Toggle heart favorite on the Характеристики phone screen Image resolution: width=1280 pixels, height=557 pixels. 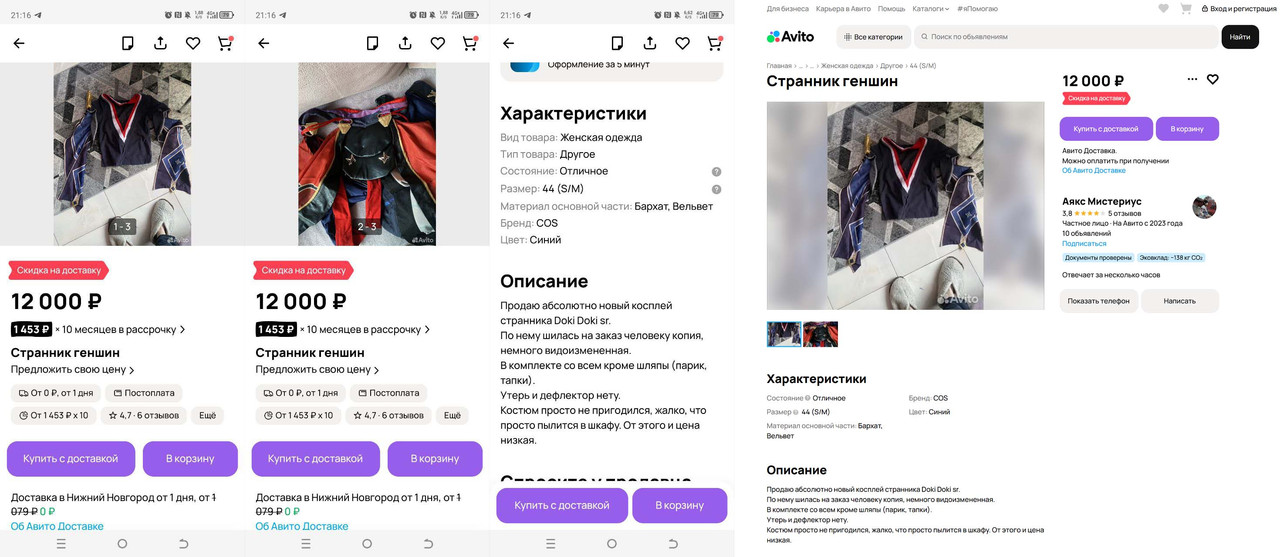(682, 43)
